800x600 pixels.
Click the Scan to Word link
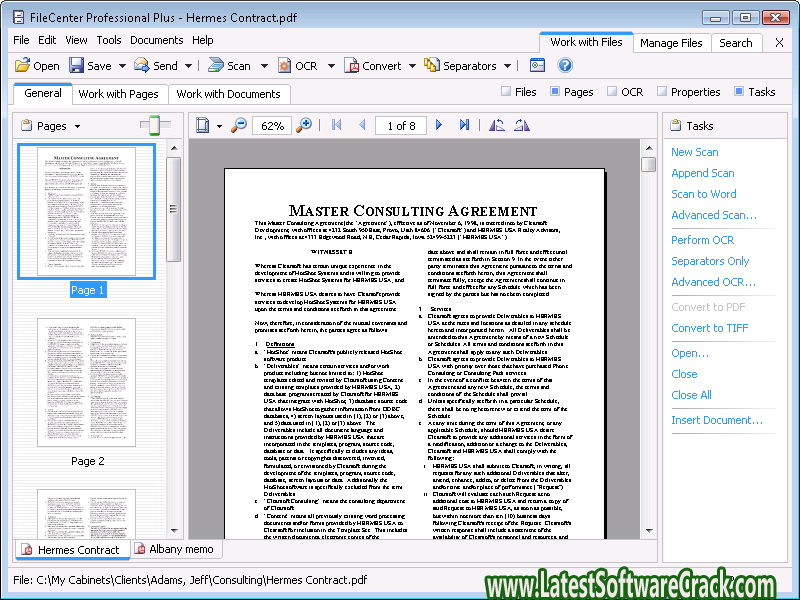[x=703, y=194]
